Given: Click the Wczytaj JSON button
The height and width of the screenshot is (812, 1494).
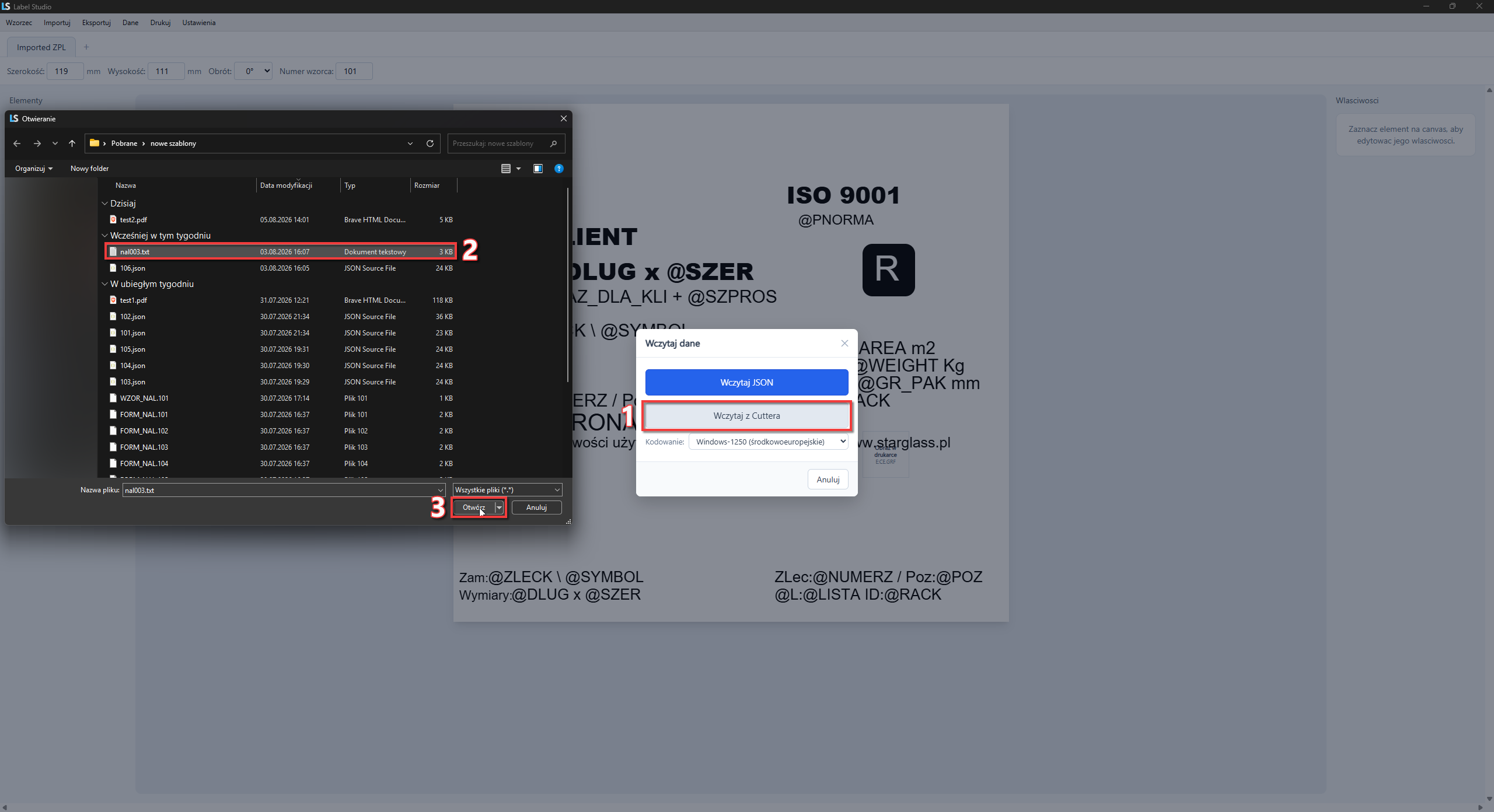Looking at the screenshot, I should [746, 383].
